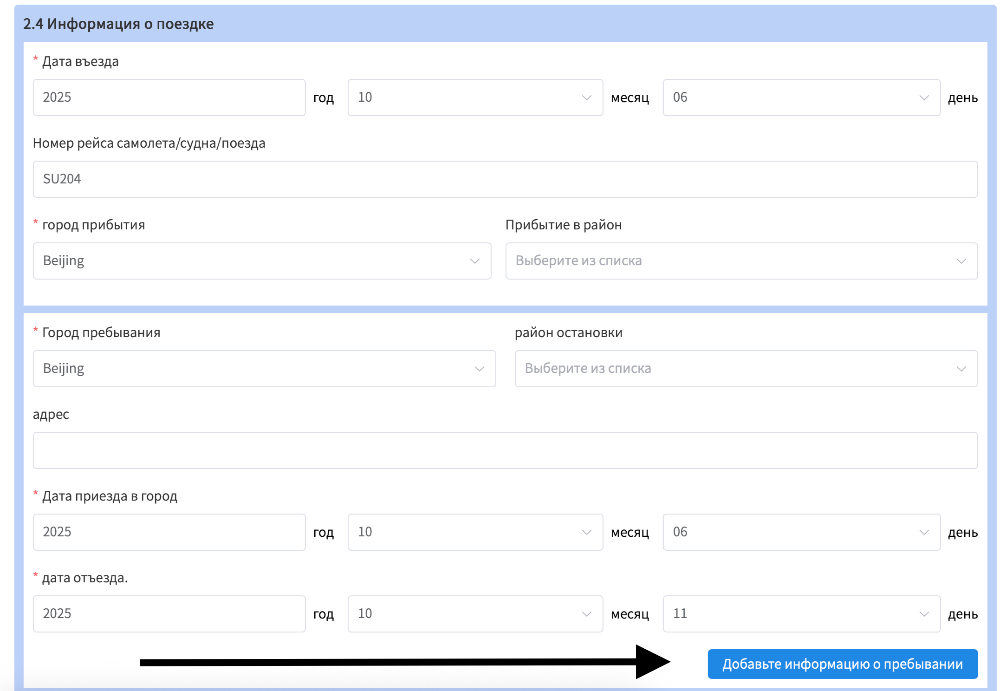Screen dimensions: 1000x691
Task: Click the 2.4 Информация о поездке header
Action: point(119,23)
